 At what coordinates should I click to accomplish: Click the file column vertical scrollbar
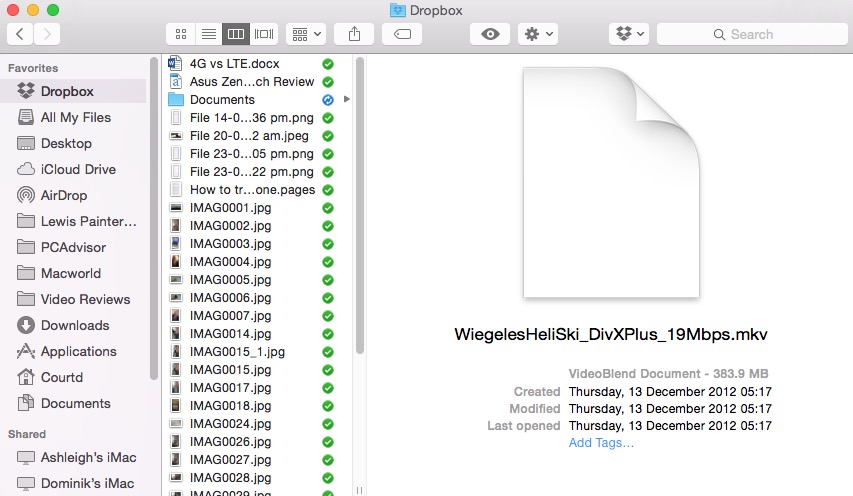pyautogui.click(x=360, y=206)
